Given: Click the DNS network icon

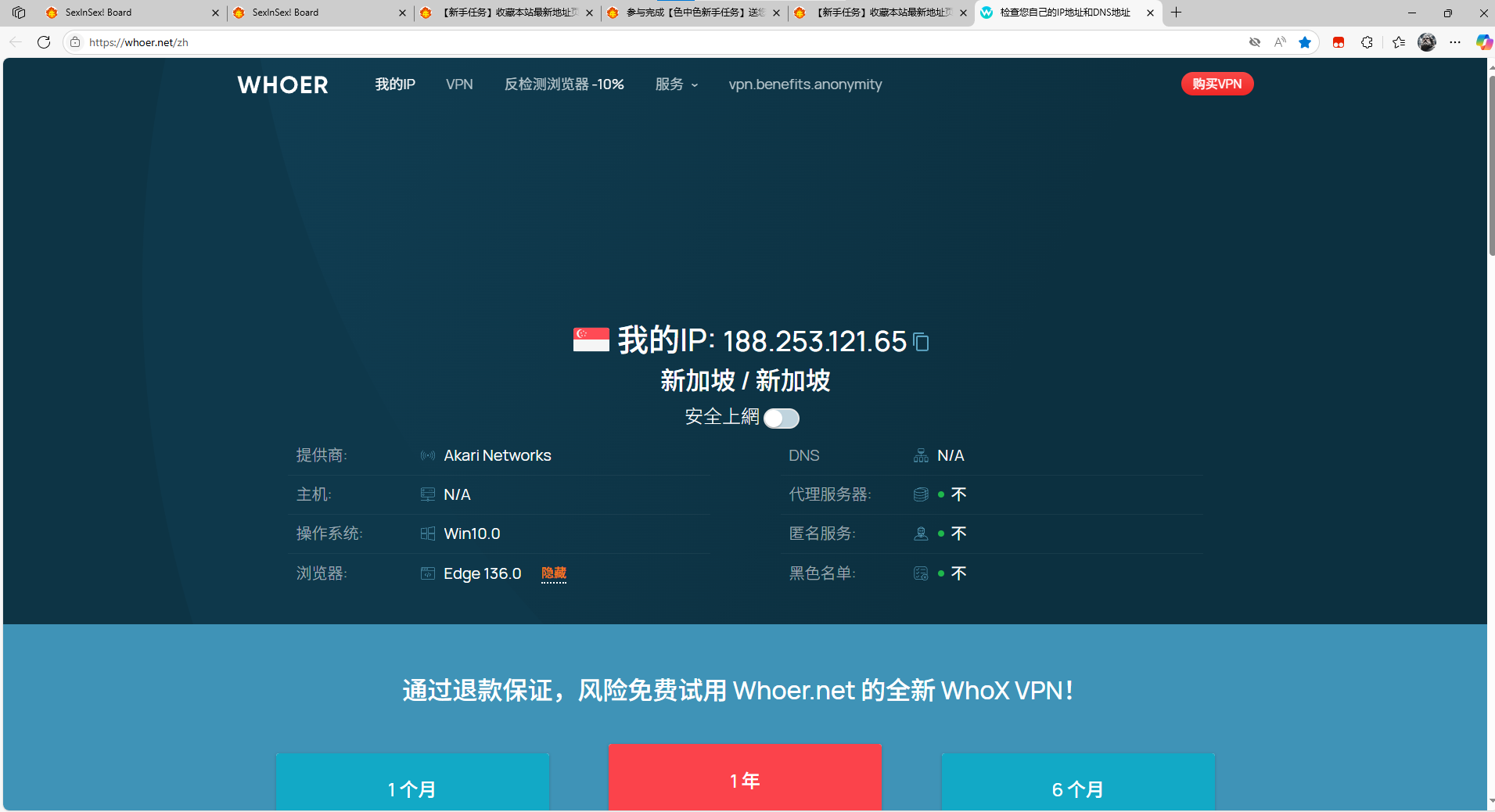Looking at the screenshot, I should pos(921,455).
